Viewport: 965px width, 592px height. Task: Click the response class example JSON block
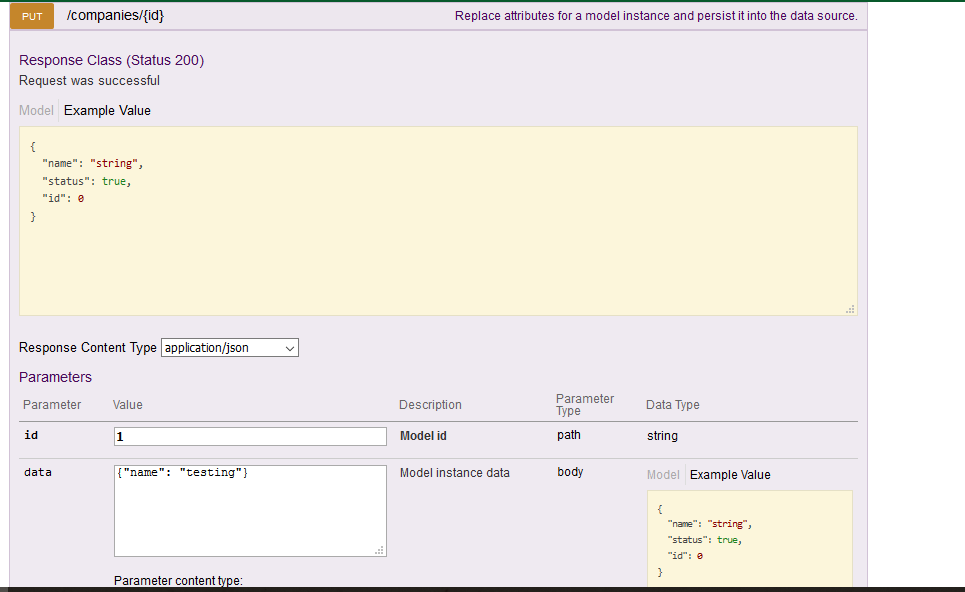(x=438, y=221)
